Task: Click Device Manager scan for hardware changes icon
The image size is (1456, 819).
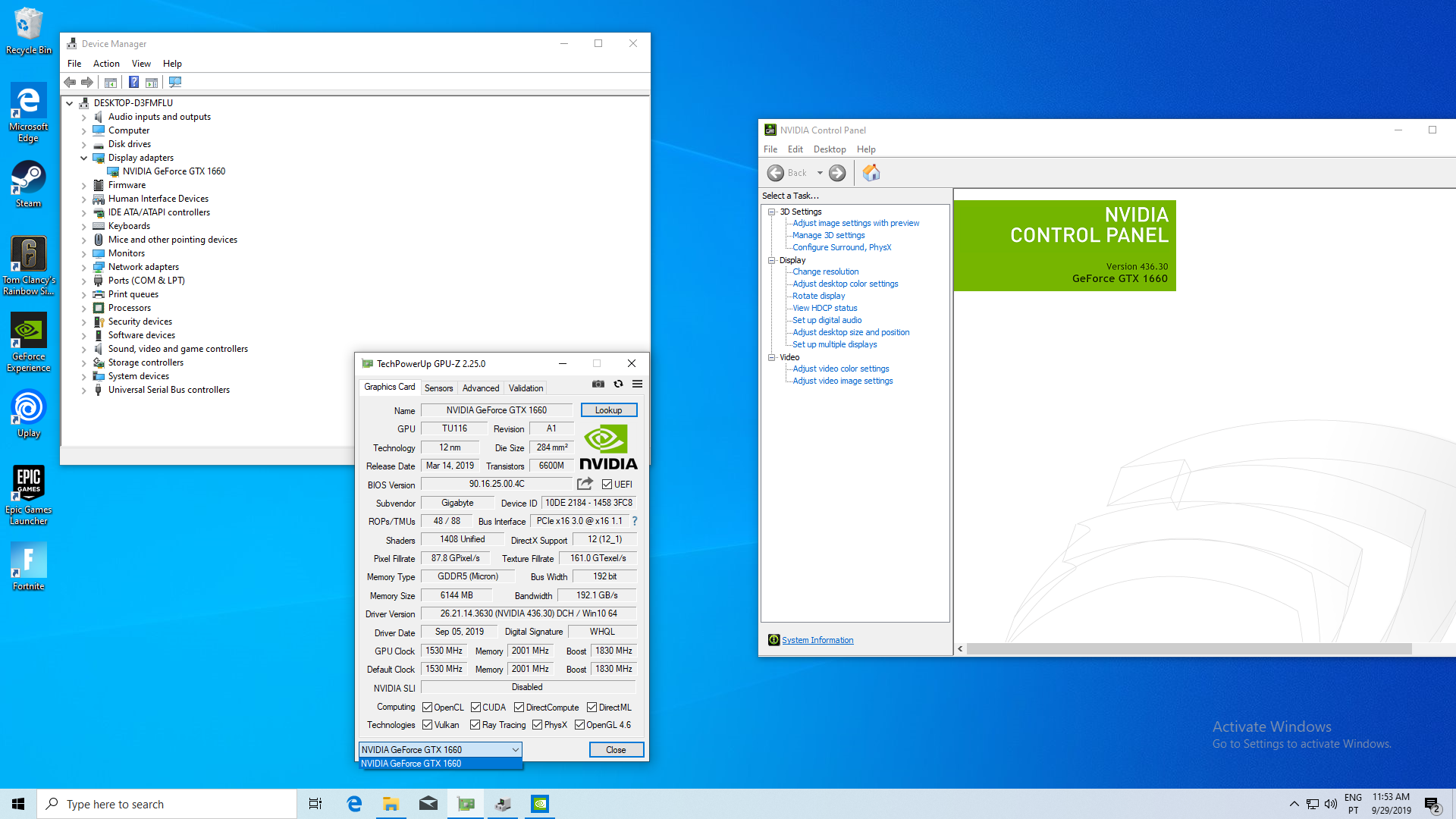Action: point(175,82)
